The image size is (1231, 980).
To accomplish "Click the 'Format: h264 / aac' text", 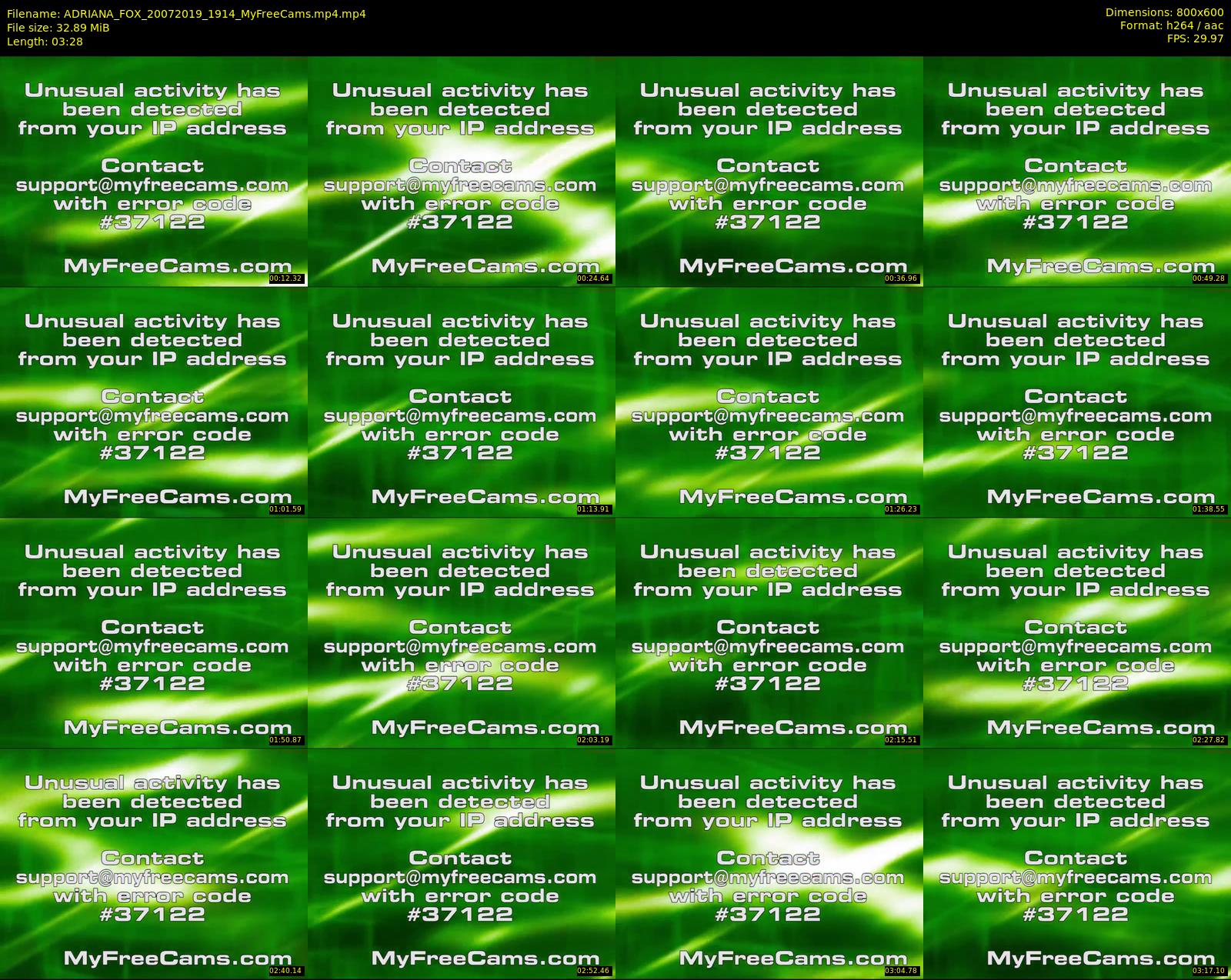I will coord(1172,25).
